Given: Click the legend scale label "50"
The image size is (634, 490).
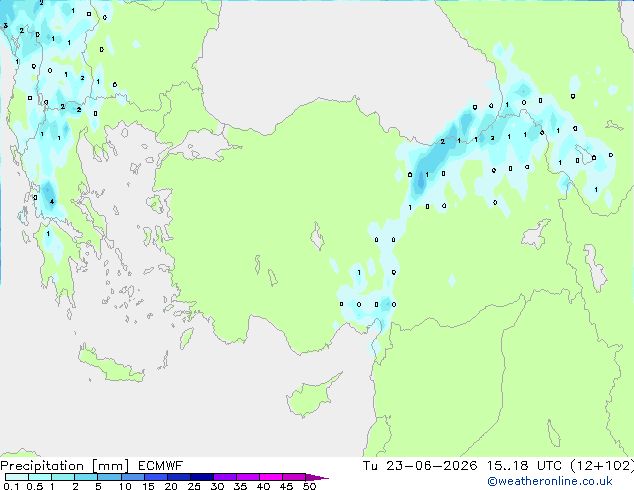Looking at the screenshot, I should coord(309,486).
